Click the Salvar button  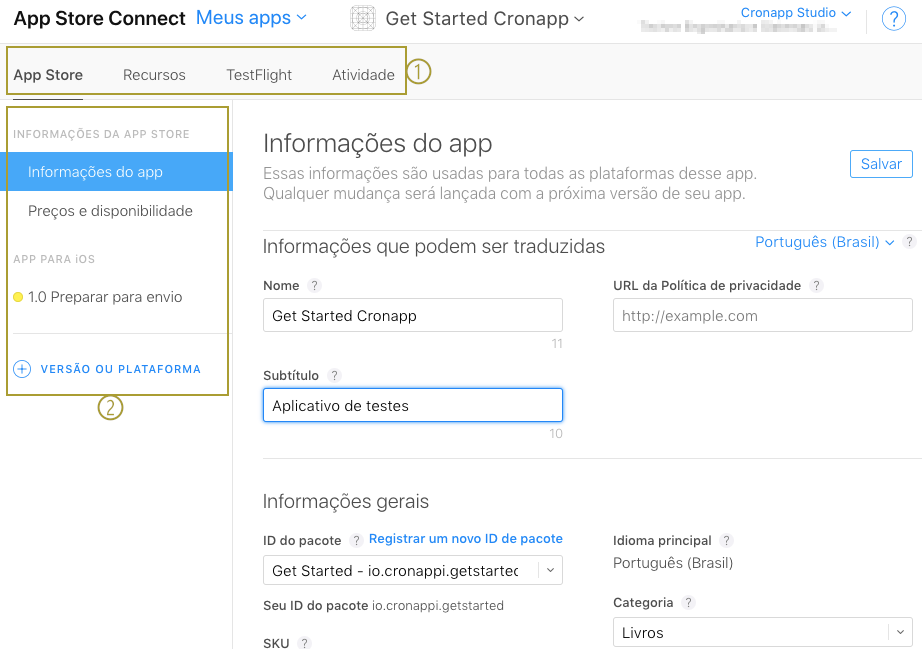881,164
